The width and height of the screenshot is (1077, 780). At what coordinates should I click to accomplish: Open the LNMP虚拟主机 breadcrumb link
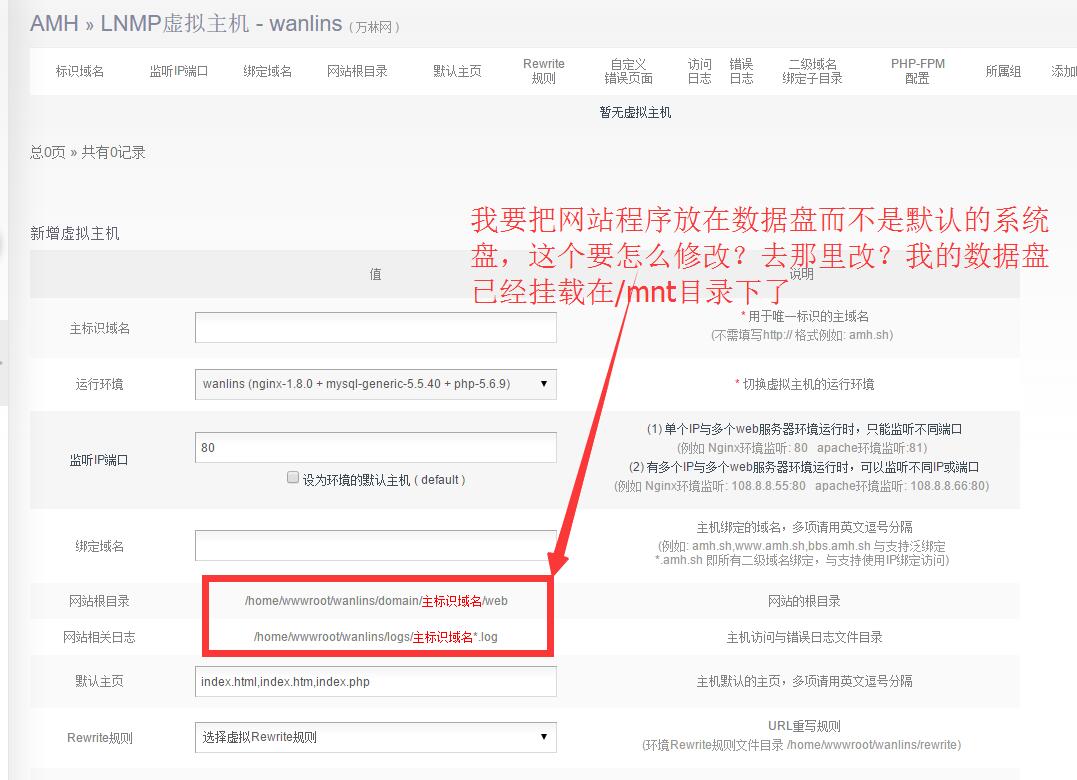tap(174, 24)
